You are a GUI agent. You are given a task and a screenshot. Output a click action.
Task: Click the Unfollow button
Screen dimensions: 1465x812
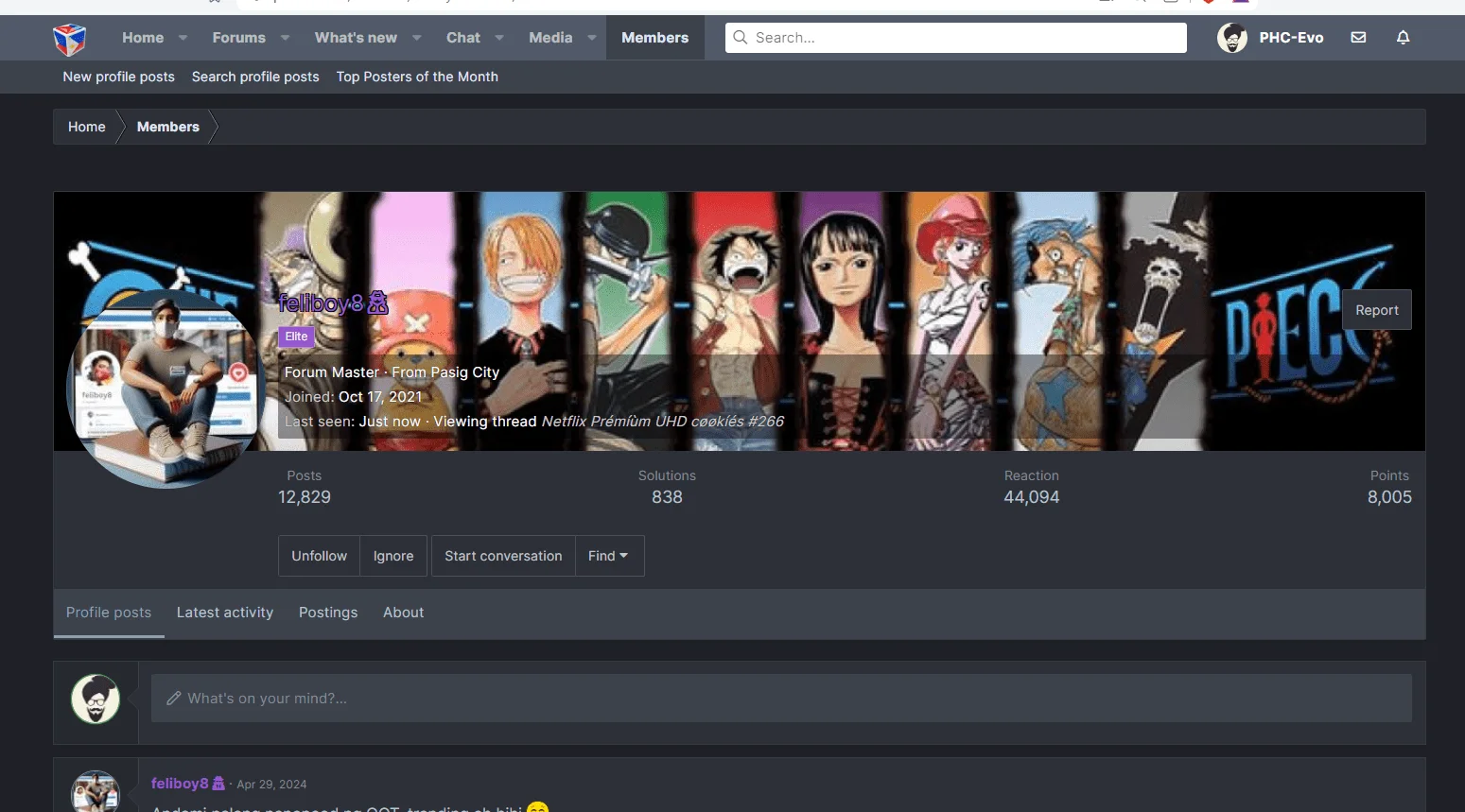(319, 556)
